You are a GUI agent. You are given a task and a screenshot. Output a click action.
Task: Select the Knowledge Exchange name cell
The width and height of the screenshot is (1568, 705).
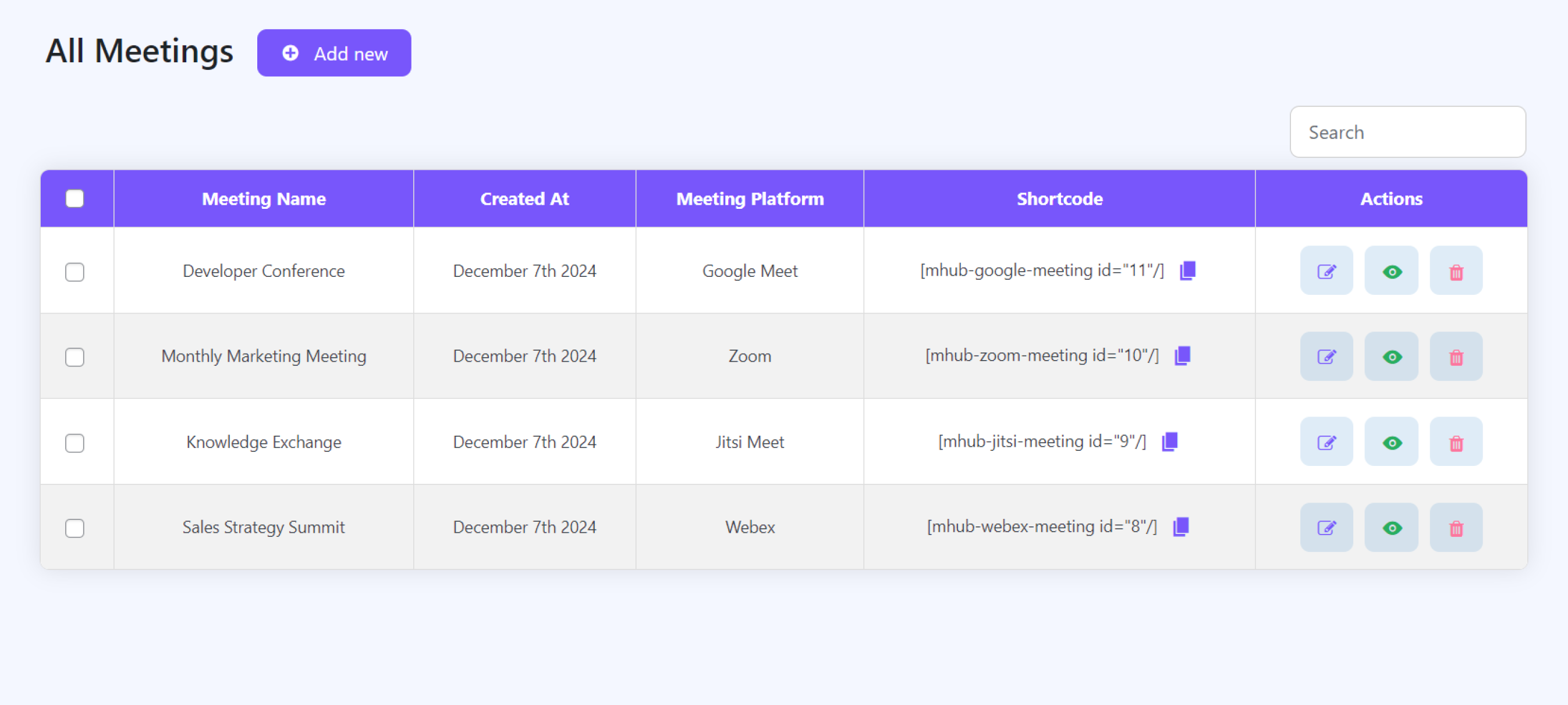264,441
